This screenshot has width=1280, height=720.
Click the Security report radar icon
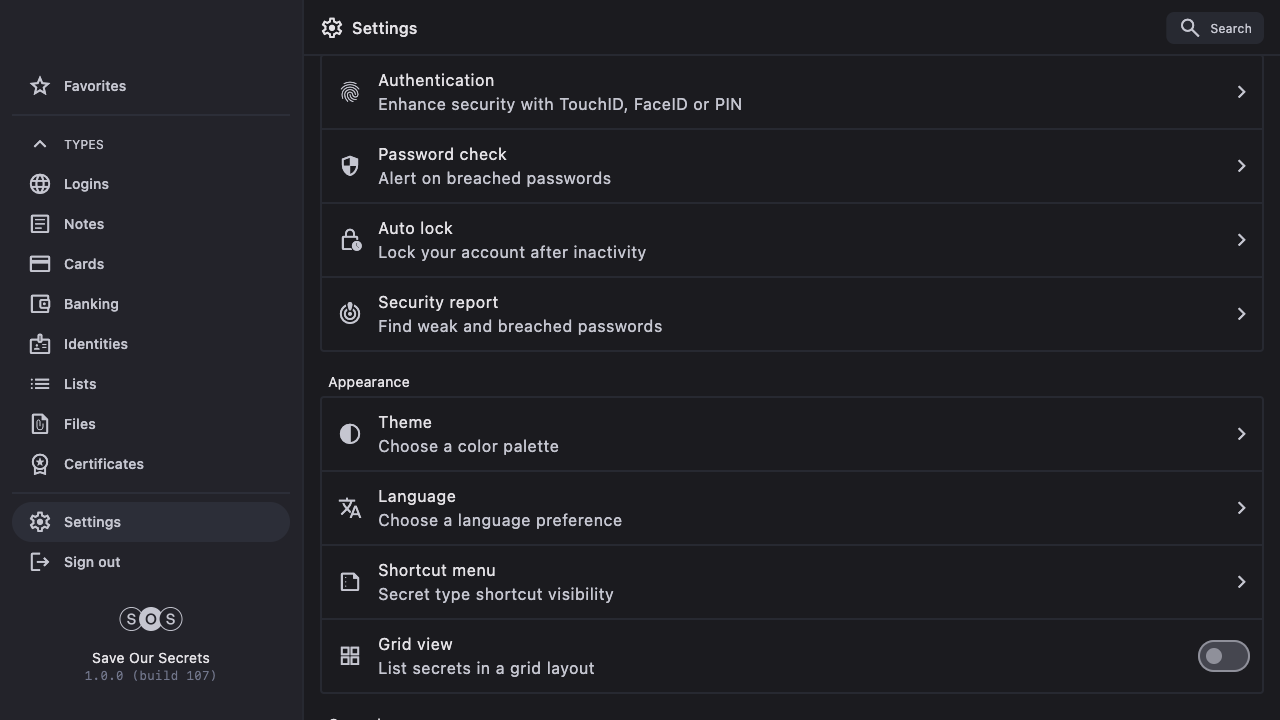[x=350, y=314]
